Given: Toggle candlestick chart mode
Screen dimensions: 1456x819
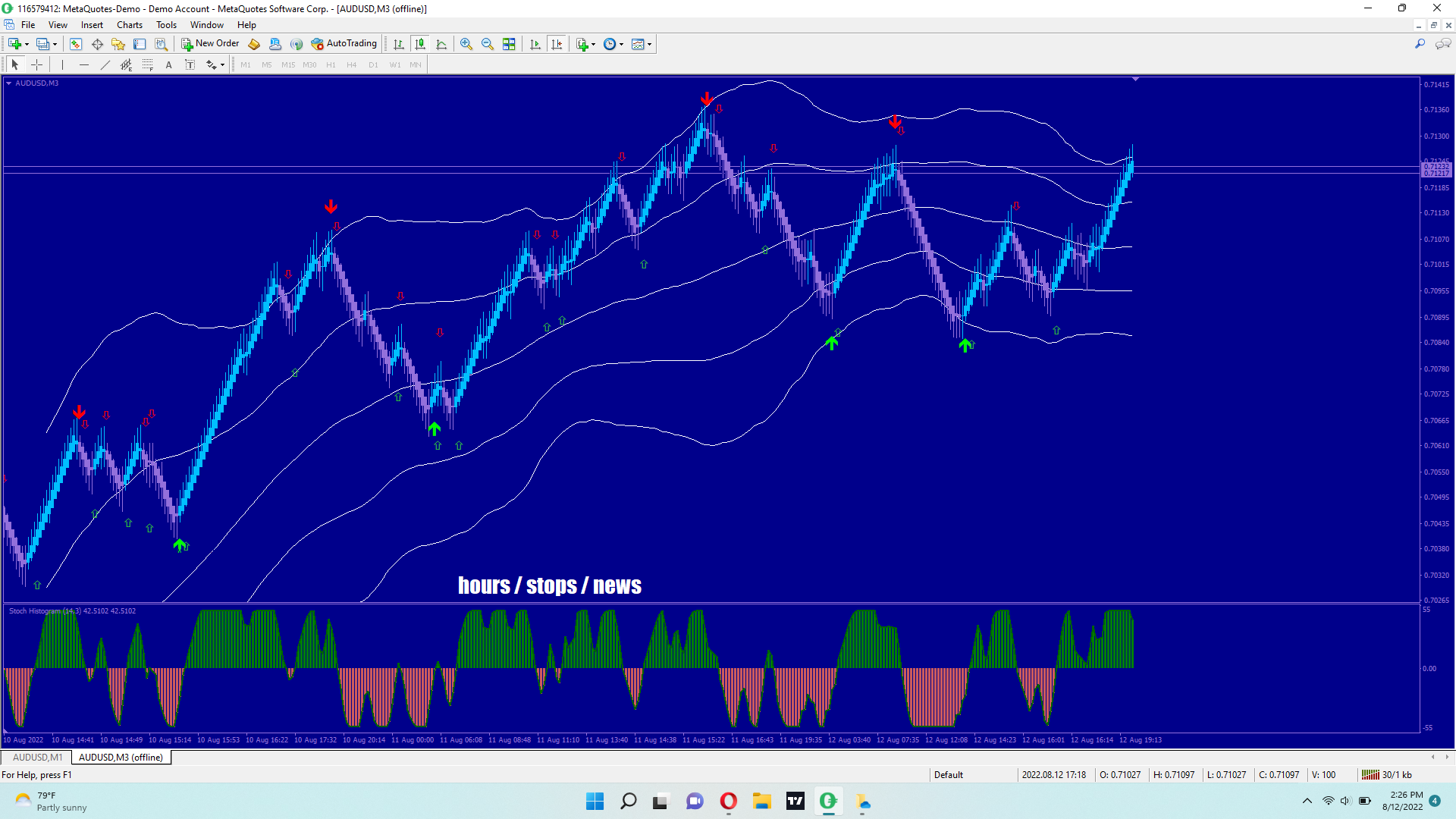Looking at the screenshot, I should point(420,44).
